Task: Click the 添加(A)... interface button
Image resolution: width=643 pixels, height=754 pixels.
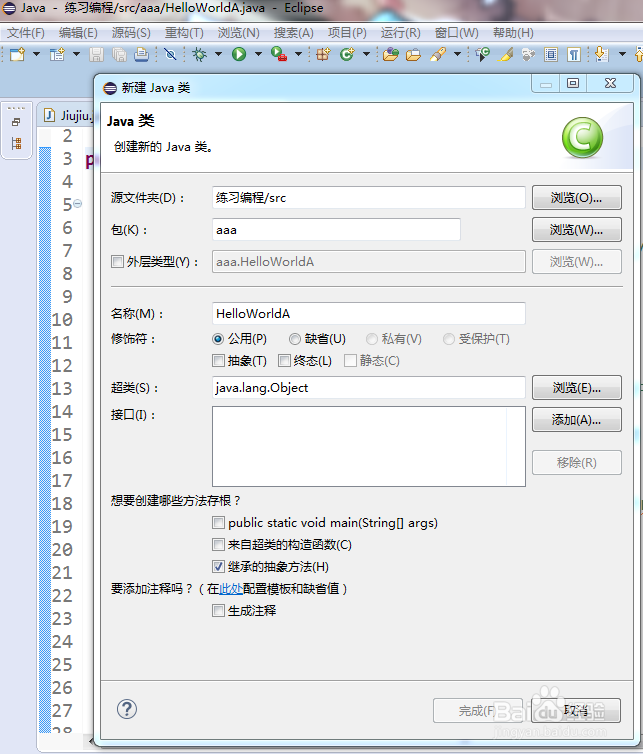Action: coord(577,420)
